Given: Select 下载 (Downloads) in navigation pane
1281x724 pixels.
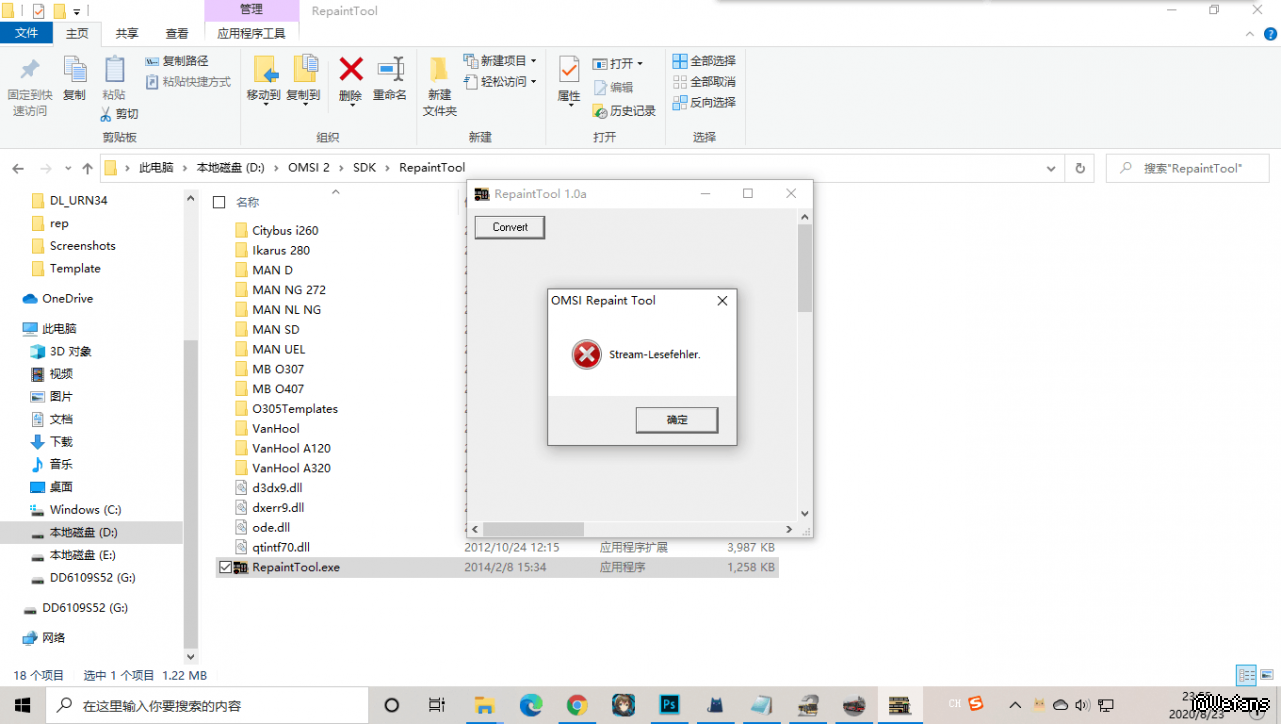Looking at the screenshot, I should [61, 441].
